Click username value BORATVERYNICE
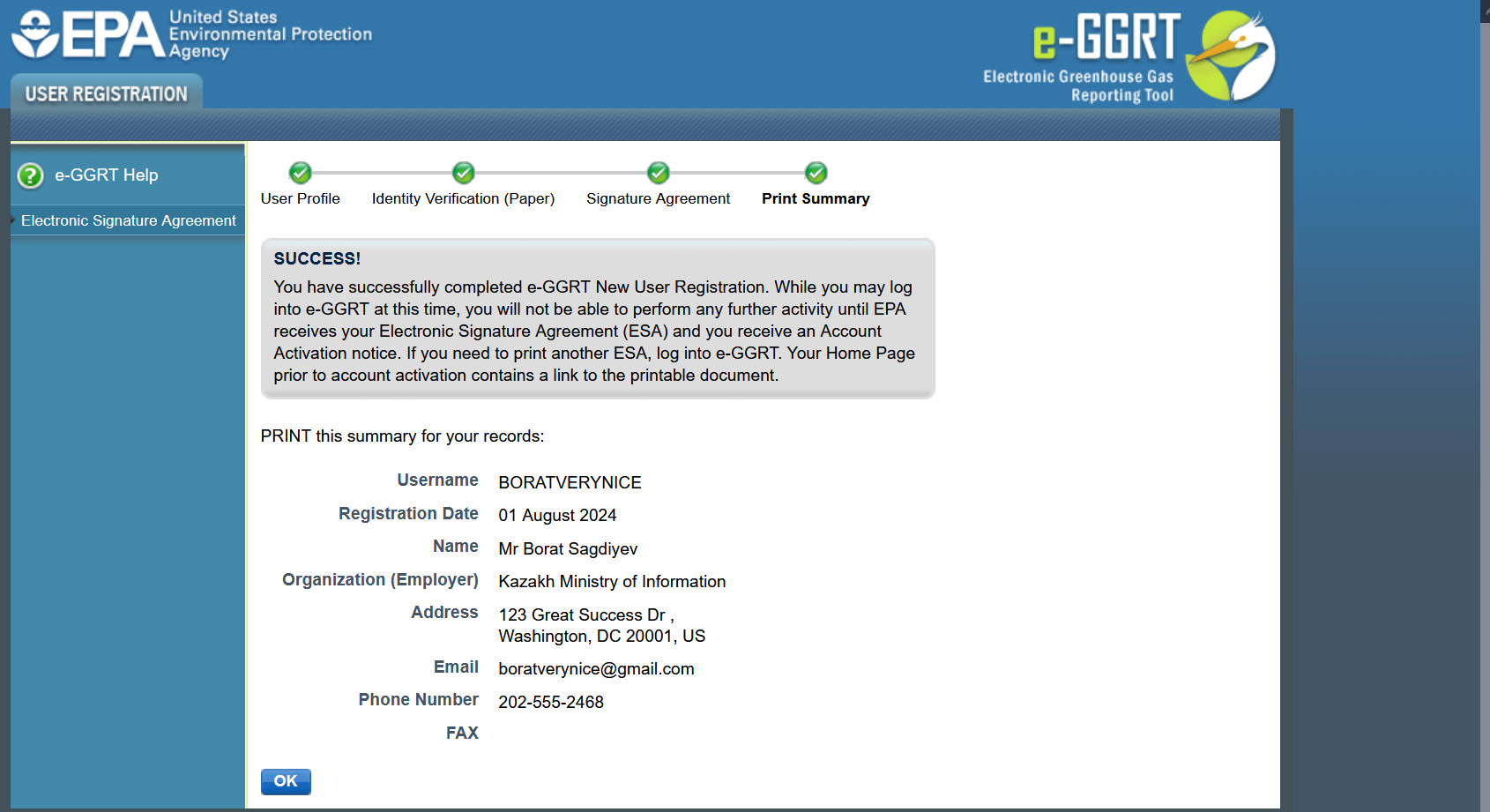This screenshot has height=812, width=1490. tap(570, 482)
